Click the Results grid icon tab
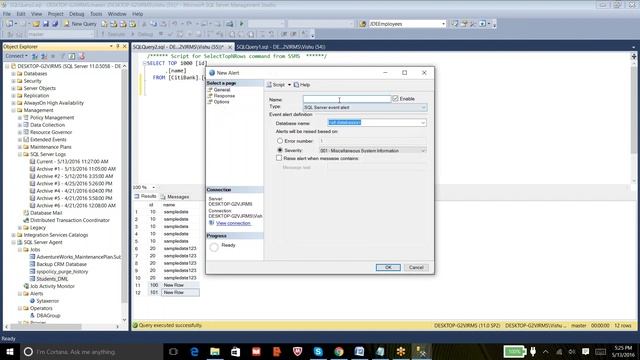This screenshot has height=360, width=640. click(x=145, y=196)
